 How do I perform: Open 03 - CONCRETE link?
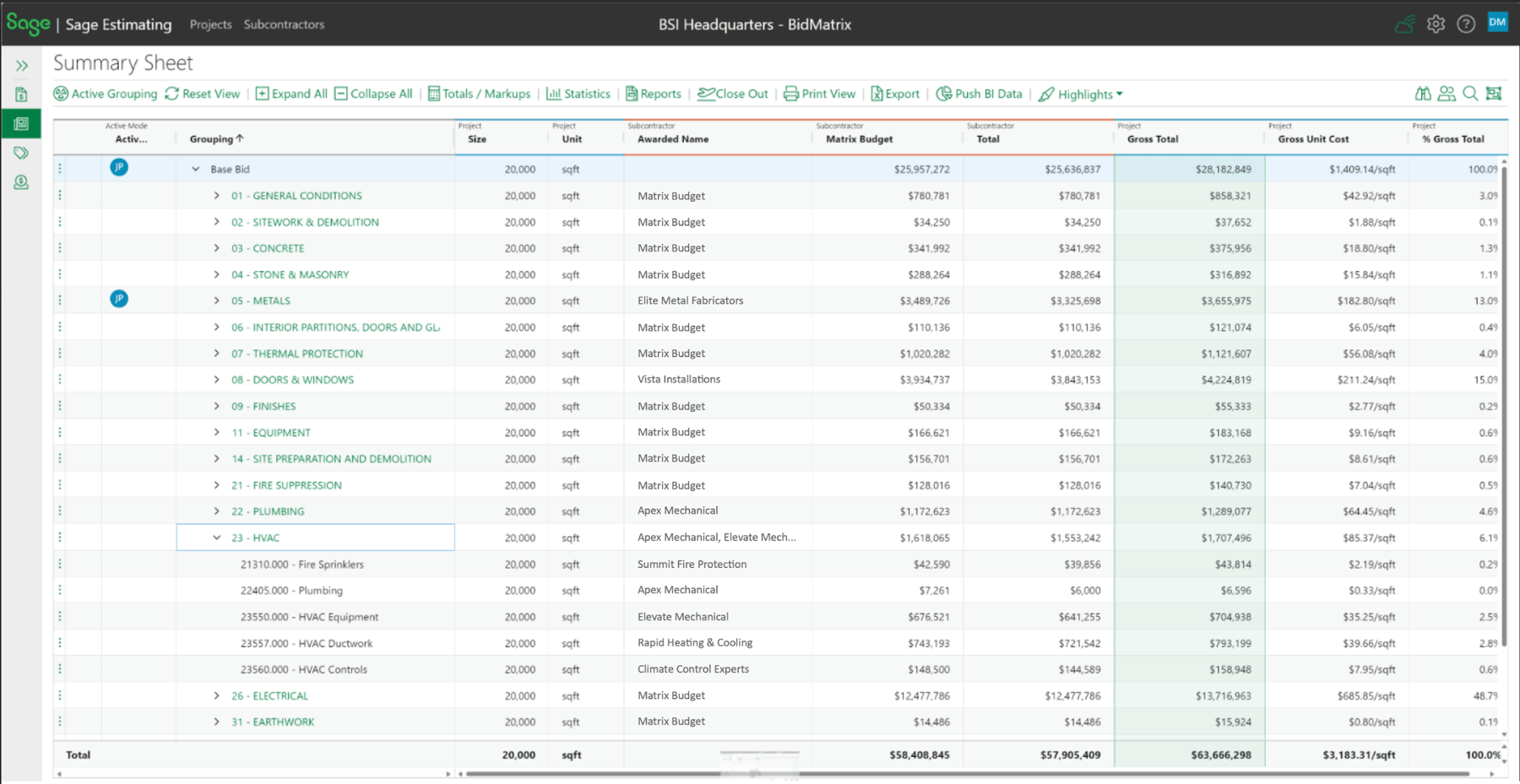pos(268,248)
